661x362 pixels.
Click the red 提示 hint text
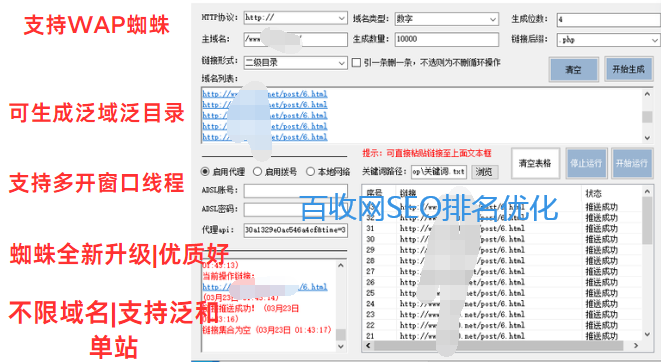427,153
